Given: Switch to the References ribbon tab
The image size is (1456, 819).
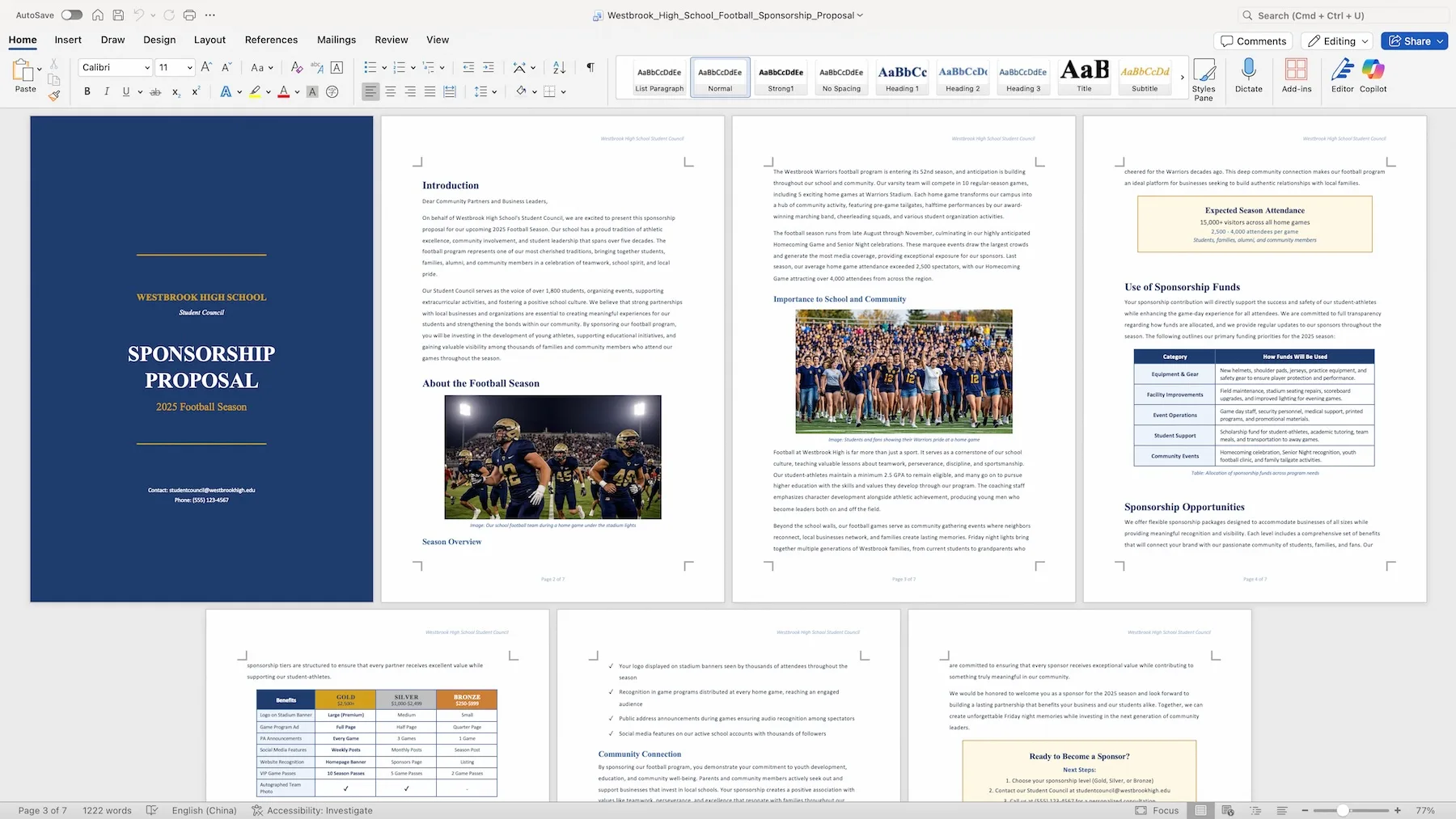Looking at the screenshot, I should coord(271,40).
